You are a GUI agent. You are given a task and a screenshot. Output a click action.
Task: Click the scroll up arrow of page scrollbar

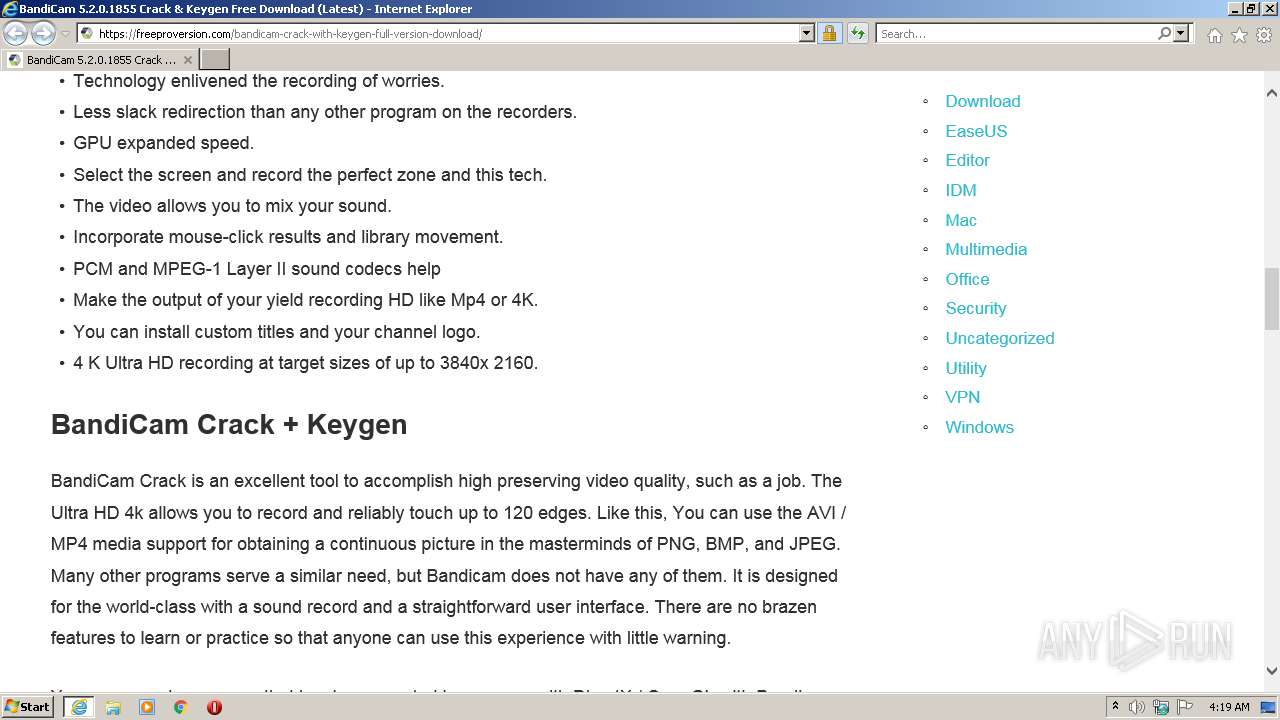click(1272, 93)
